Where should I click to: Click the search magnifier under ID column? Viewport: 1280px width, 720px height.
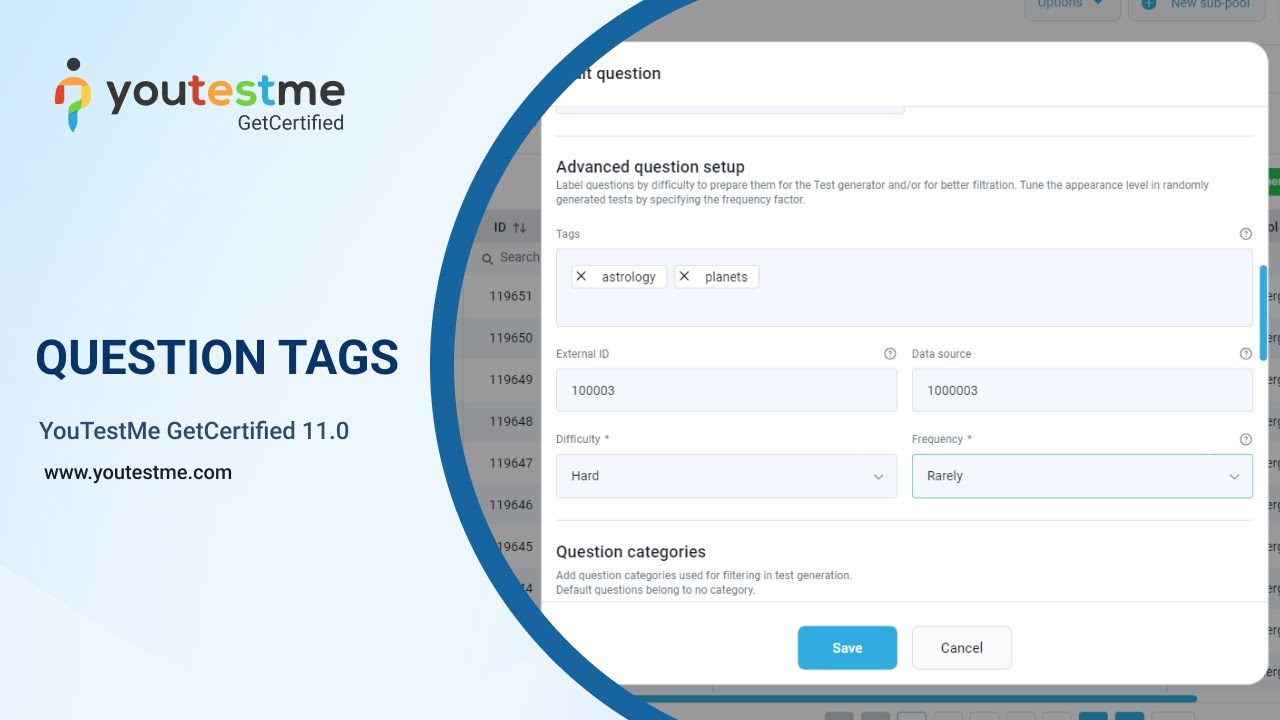pyautogui.click(x=488, y=259)
